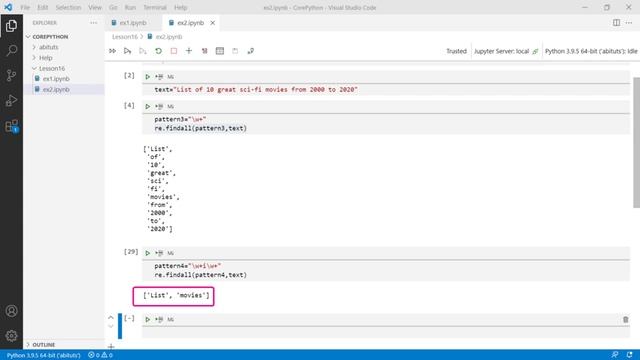Open the Run and Debug view

click(11, 100)
